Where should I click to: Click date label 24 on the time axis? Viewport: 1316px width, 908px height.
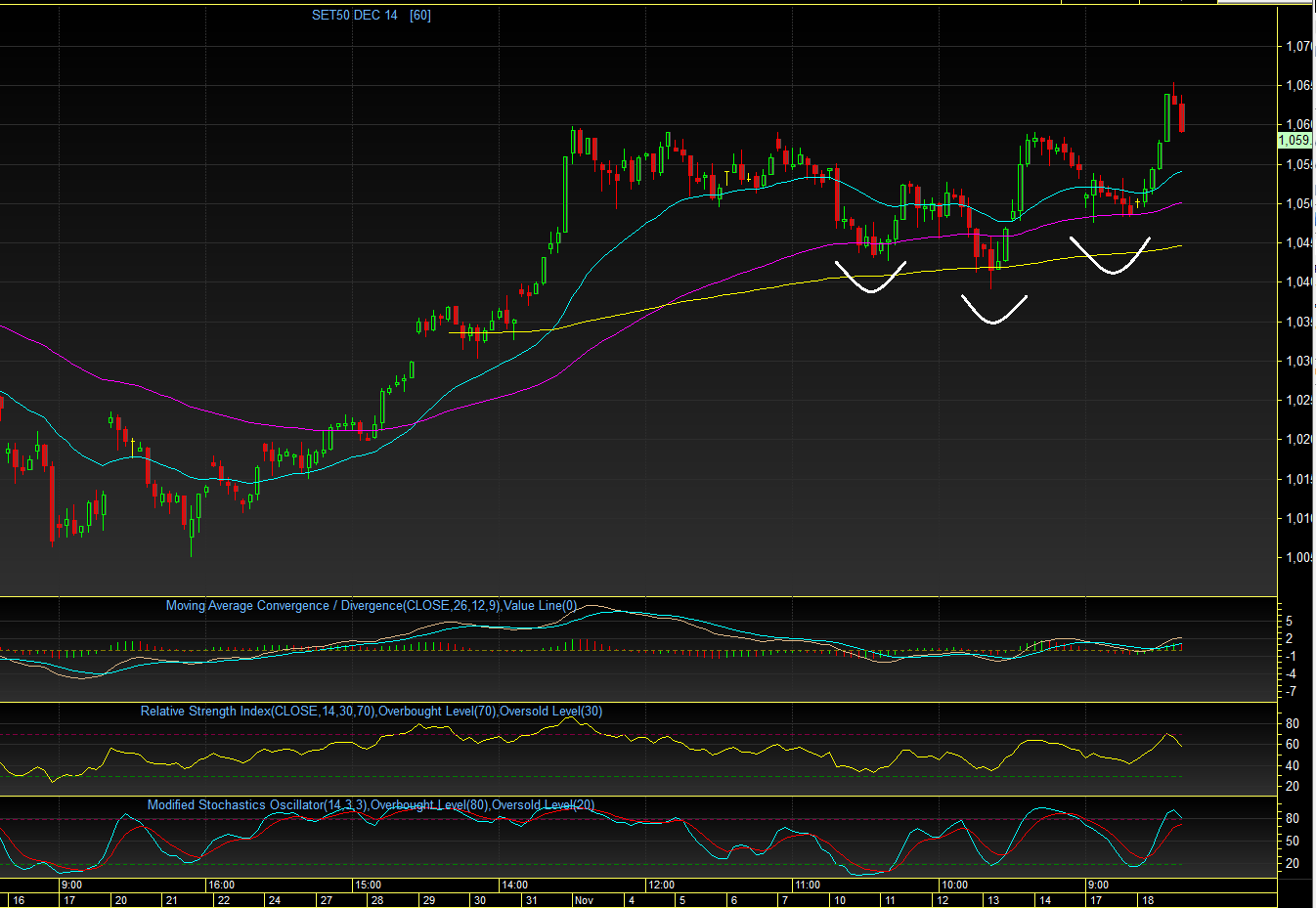click(x=275, y=900)
